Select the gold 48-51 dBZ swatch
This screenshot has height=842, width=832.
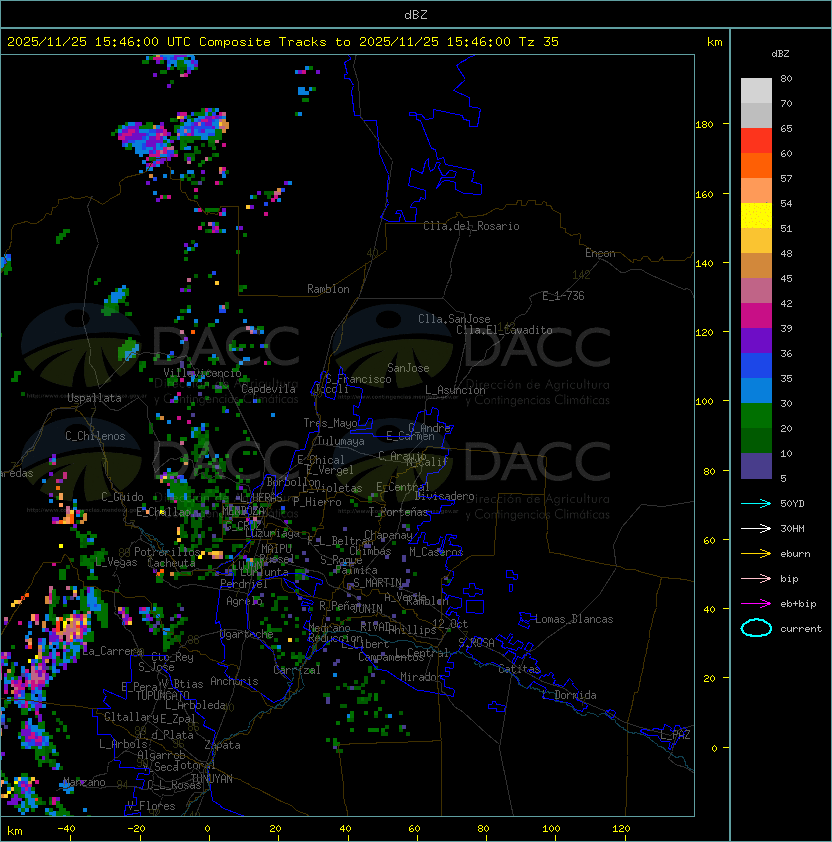[x=756, y=241]
